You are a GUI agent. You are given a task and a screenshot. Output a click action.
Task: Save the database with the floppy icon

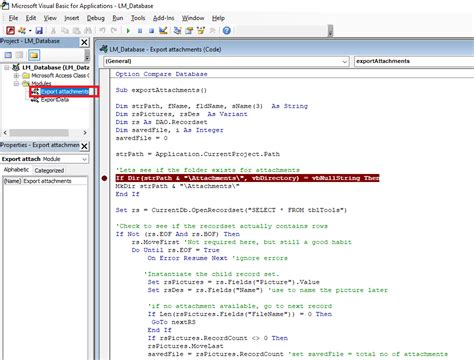[39, 31]
